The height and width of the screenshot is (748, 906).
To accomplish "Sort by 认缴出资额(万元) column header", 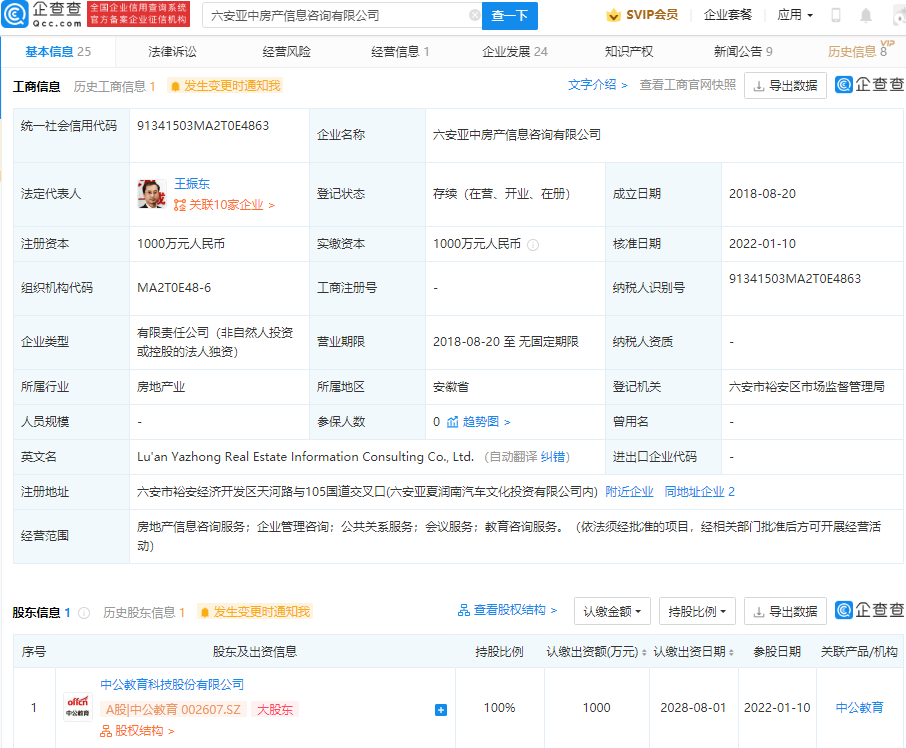I will point(596,652).
